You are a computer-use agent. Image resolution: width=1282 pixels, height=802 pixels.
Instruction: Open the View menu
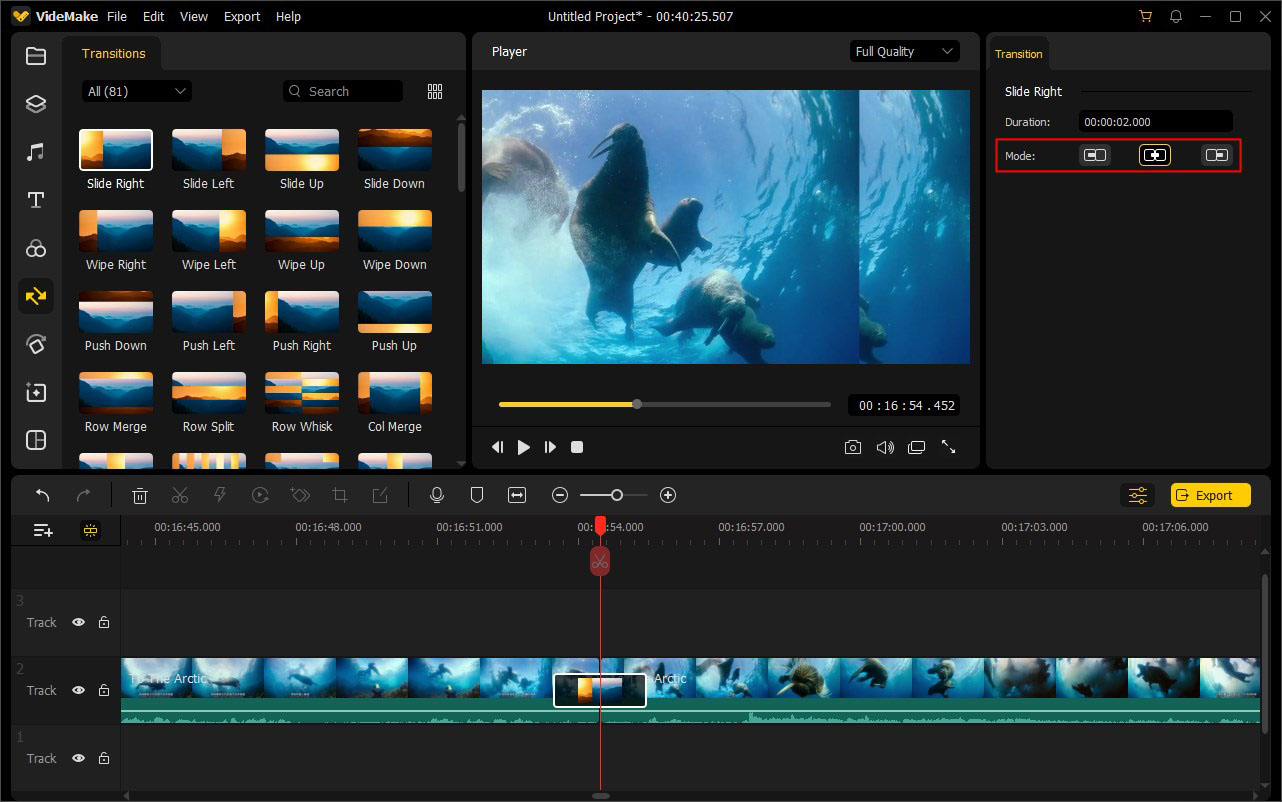click(x=193, y=17)
